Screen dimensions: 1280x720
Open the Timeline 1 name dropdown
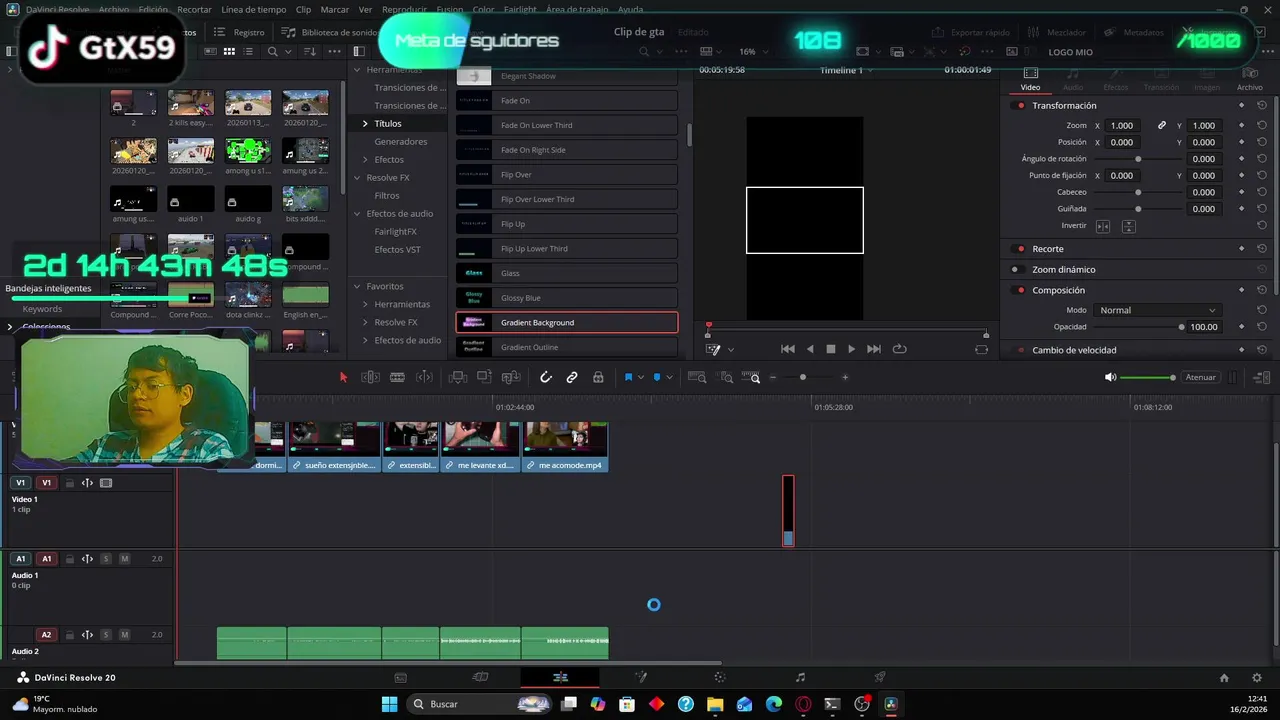point(847,70)
